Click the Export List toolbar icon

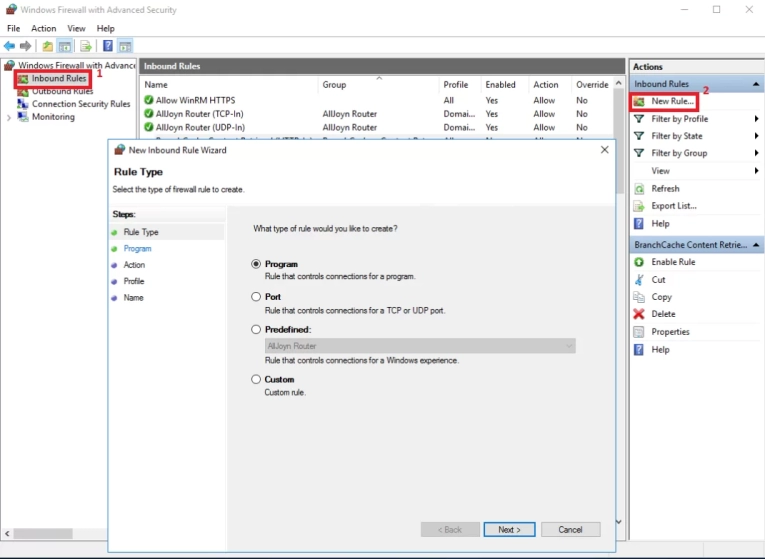pyautogui.click(x=86, y=46)
